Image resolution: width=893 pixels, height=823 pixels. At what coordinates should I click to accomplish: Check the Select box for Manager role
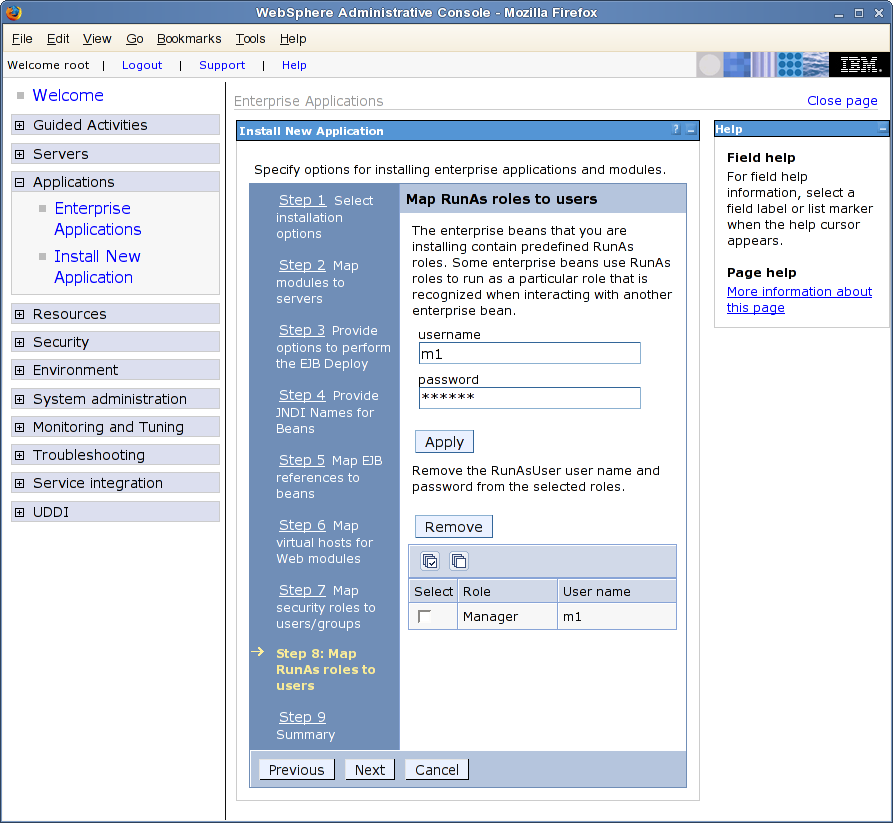[x=425, y=617]
